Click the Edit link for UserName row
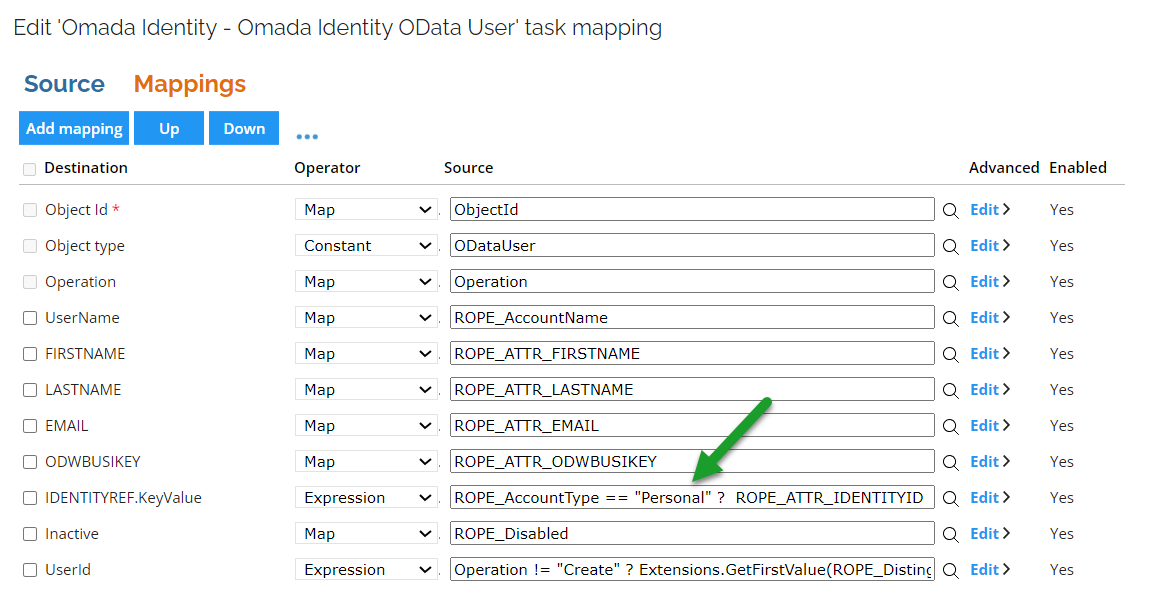 point(989,318)
